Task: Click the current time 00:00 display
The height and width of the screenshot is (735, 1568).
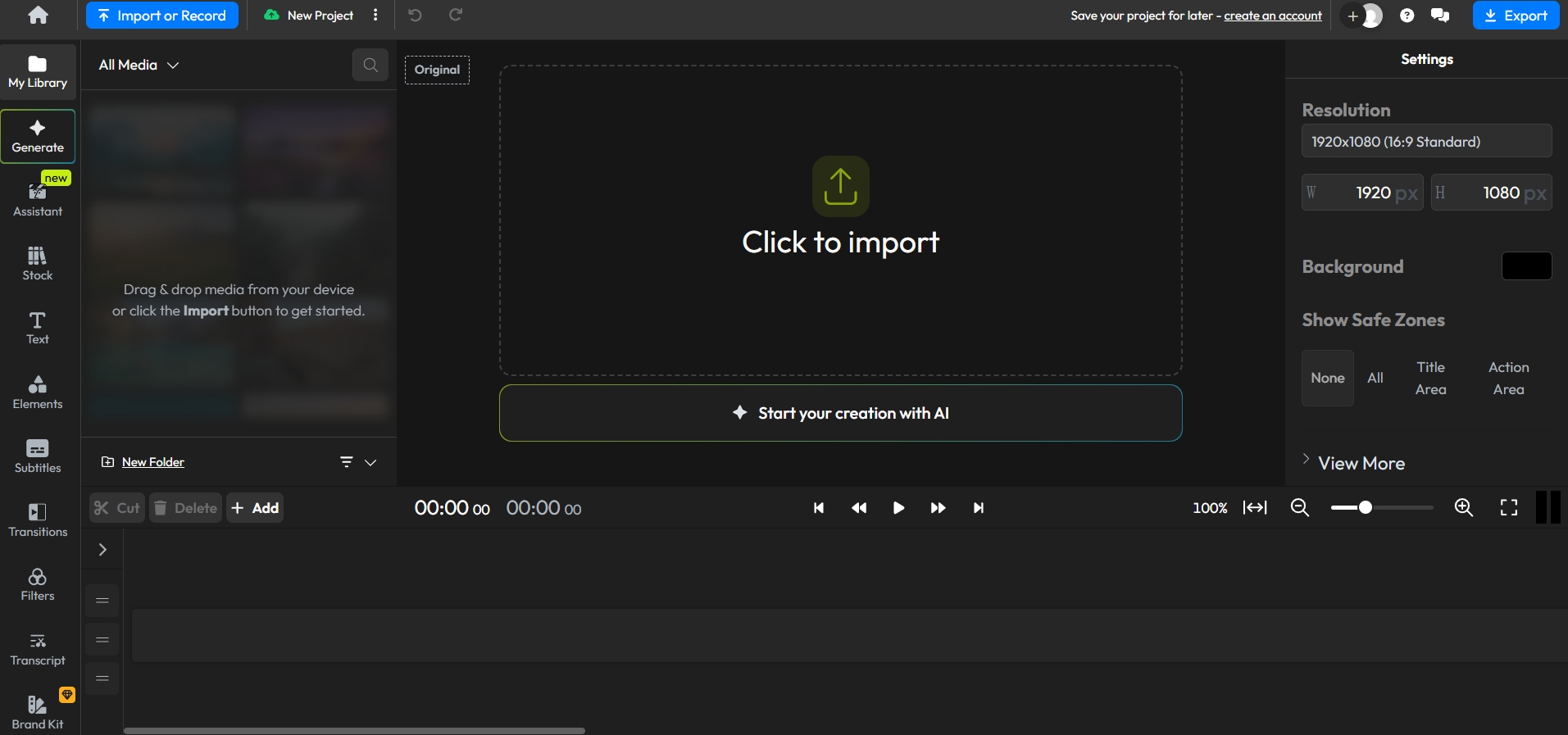Action: click(x=452, y=508)
